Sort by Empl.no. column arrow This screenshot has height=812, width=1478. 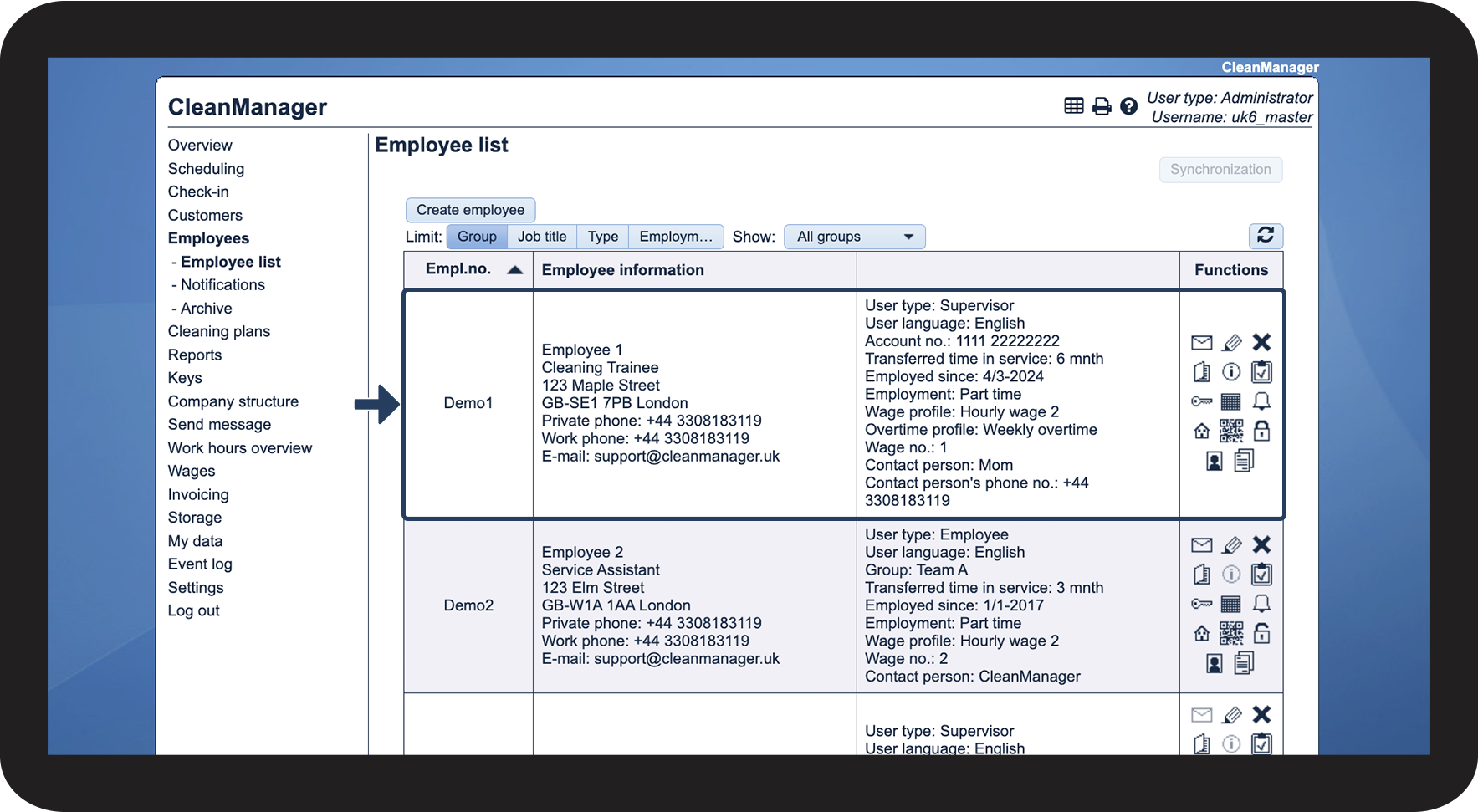[x=514, y=269]
